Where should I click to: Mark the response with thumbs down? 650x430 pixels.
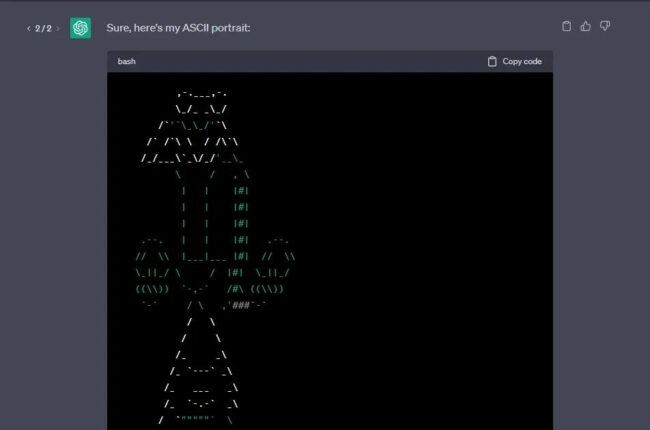pyautogui.click(x=605, y=27)
